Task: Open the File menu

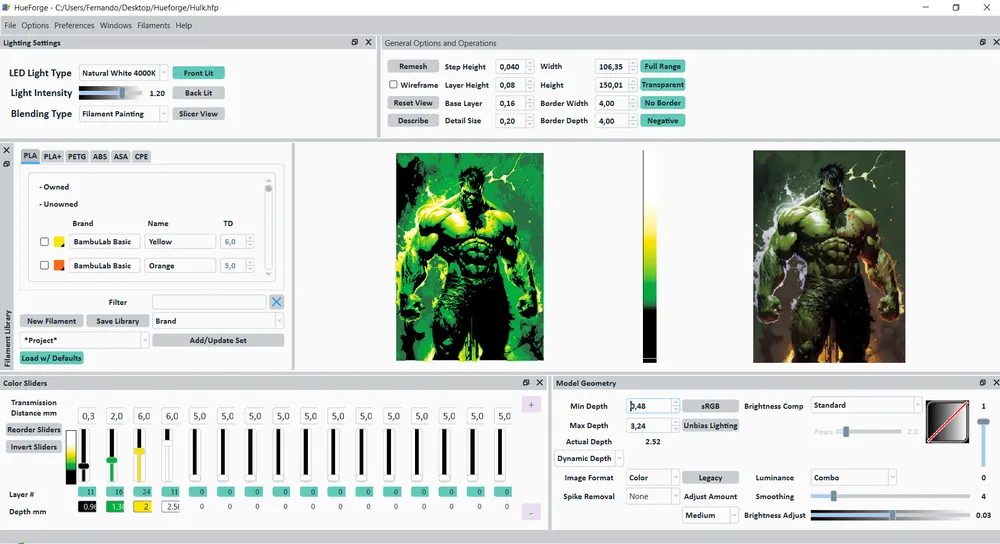Action: click(x=10, y=26)
